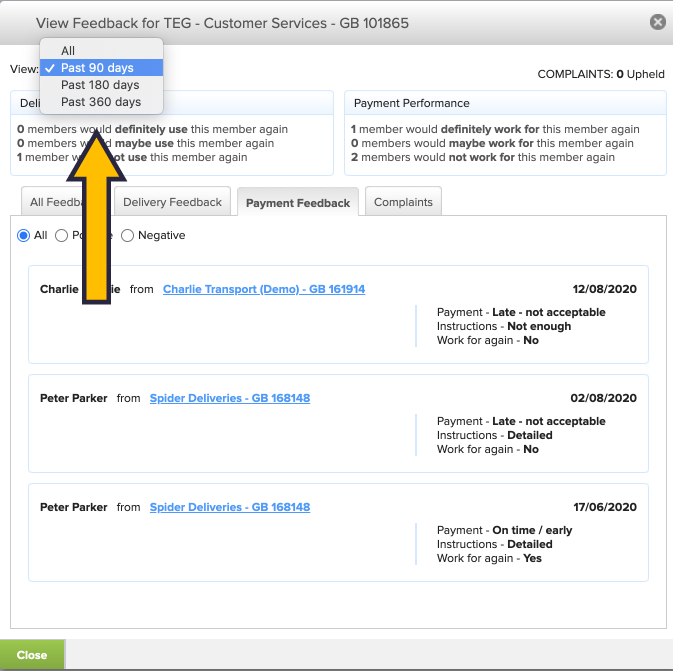Pick "Past 180 days" from the View list
Viewport: 673px width, 671px height.
point(100,85)
